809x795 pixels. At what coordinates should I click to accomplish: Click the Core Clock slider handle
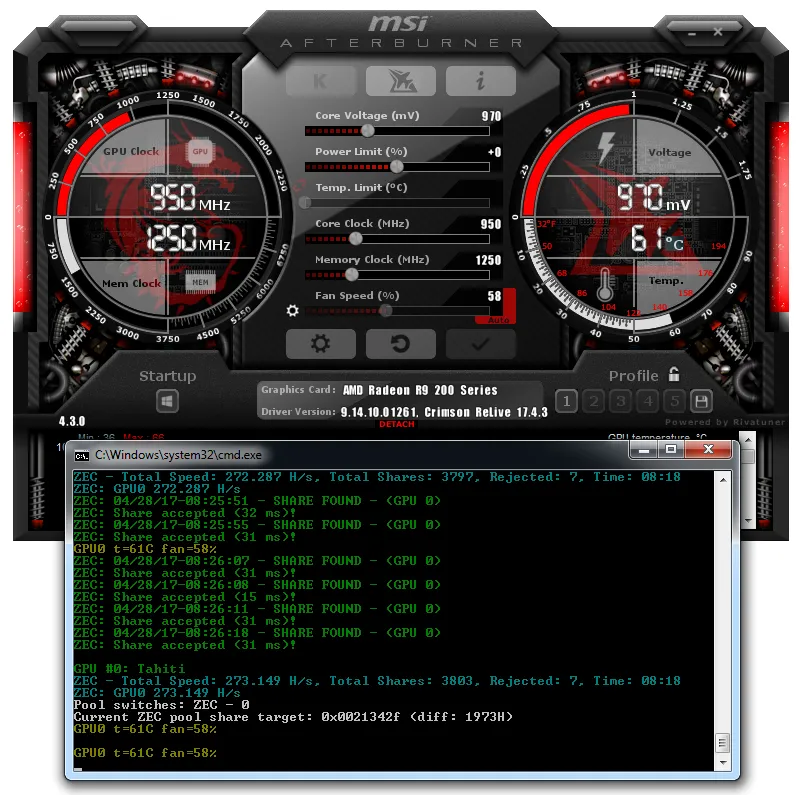coord(355,238)
